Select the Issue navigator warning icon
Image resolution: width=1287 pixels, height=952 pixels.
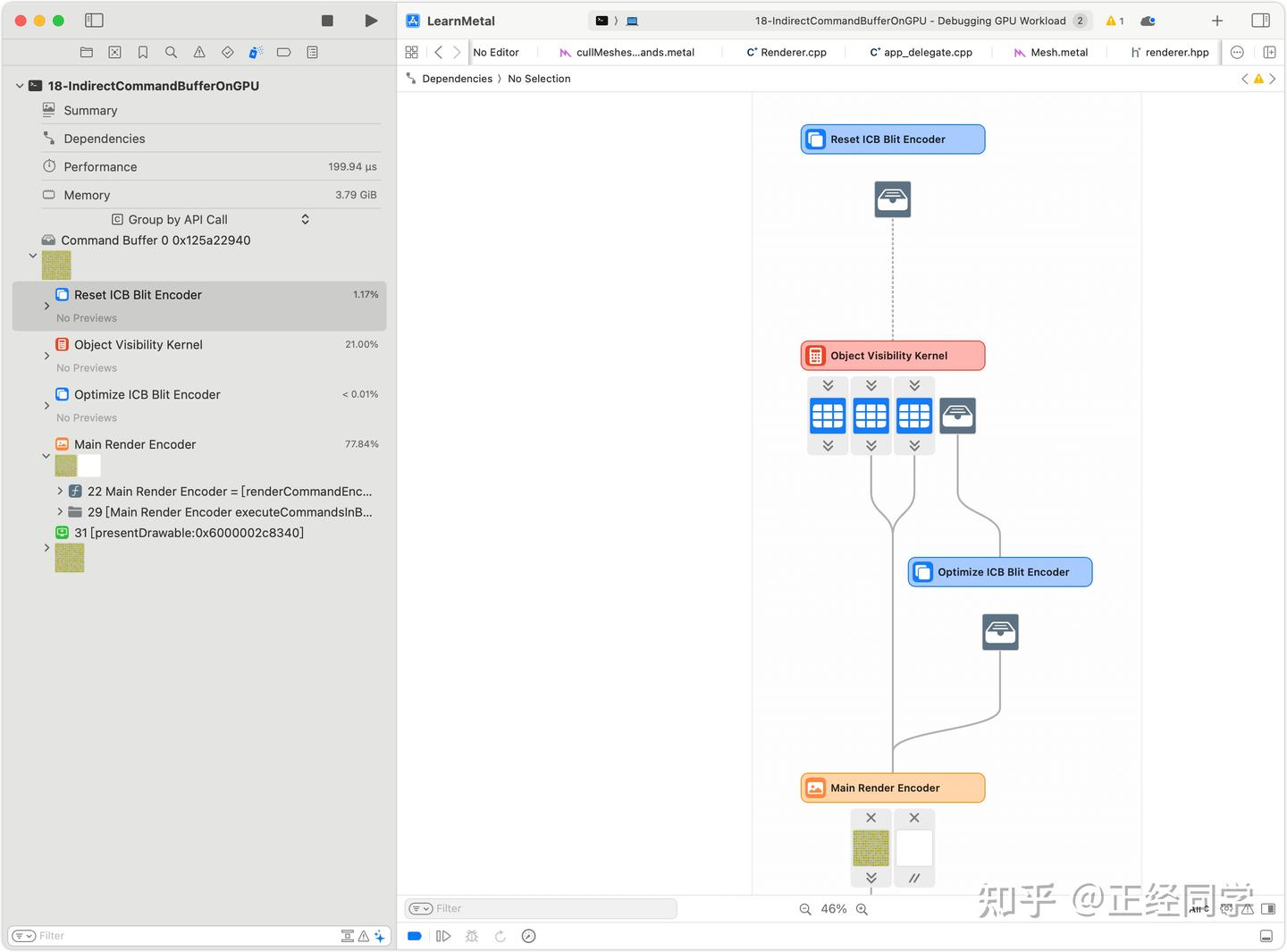tap(199, 53)
